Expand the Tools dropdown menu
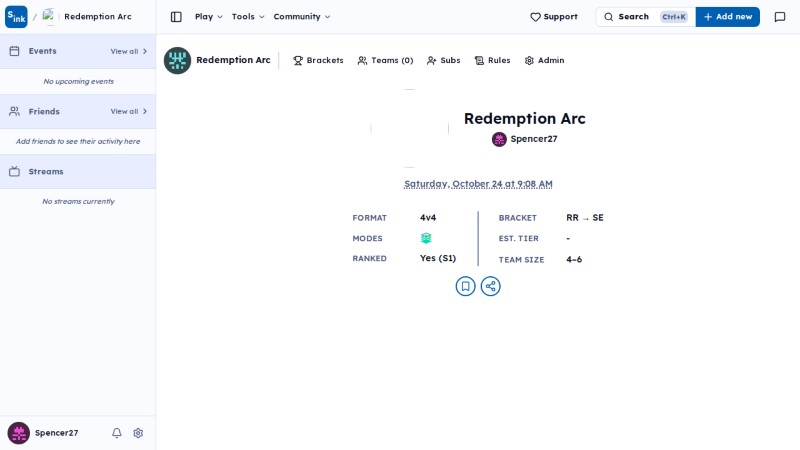 tap(248, 17)
